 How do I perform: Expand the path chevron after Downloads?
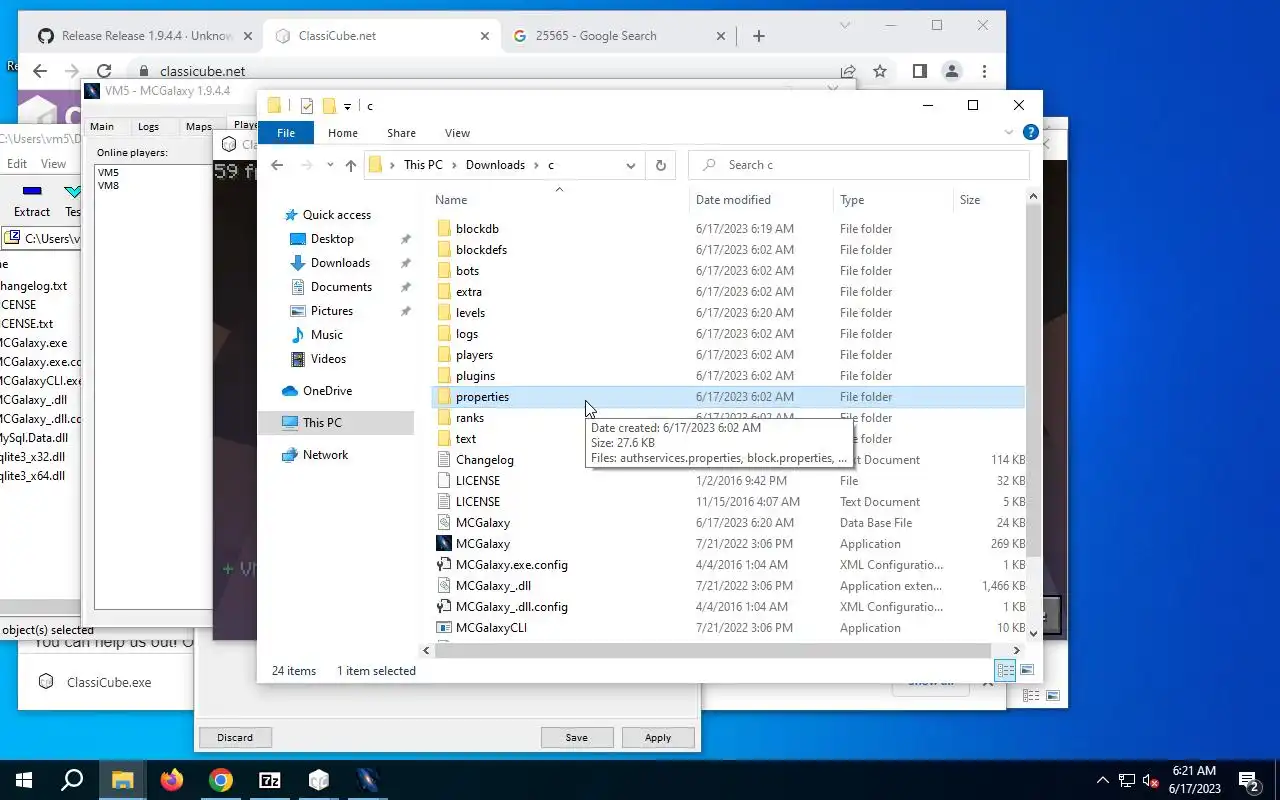pos(535,165)
